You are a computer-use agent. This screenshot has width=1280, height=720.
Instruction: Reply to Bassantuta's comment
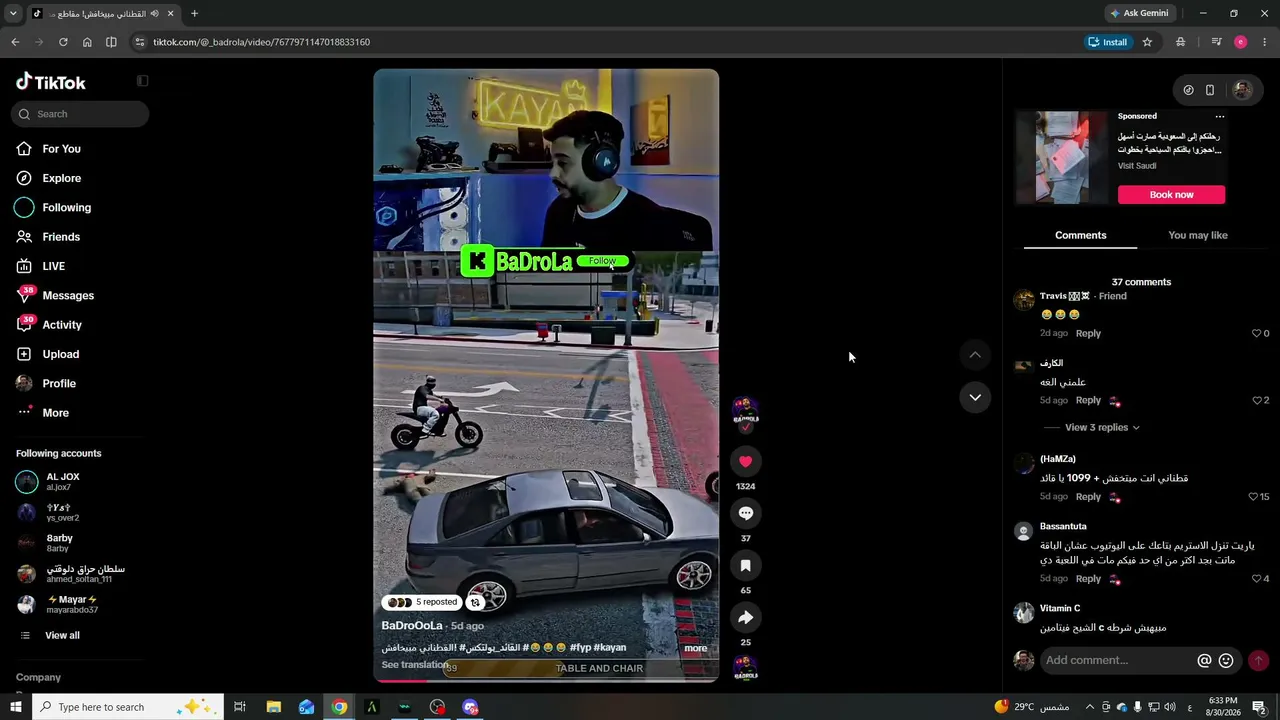click(1088, 579)
